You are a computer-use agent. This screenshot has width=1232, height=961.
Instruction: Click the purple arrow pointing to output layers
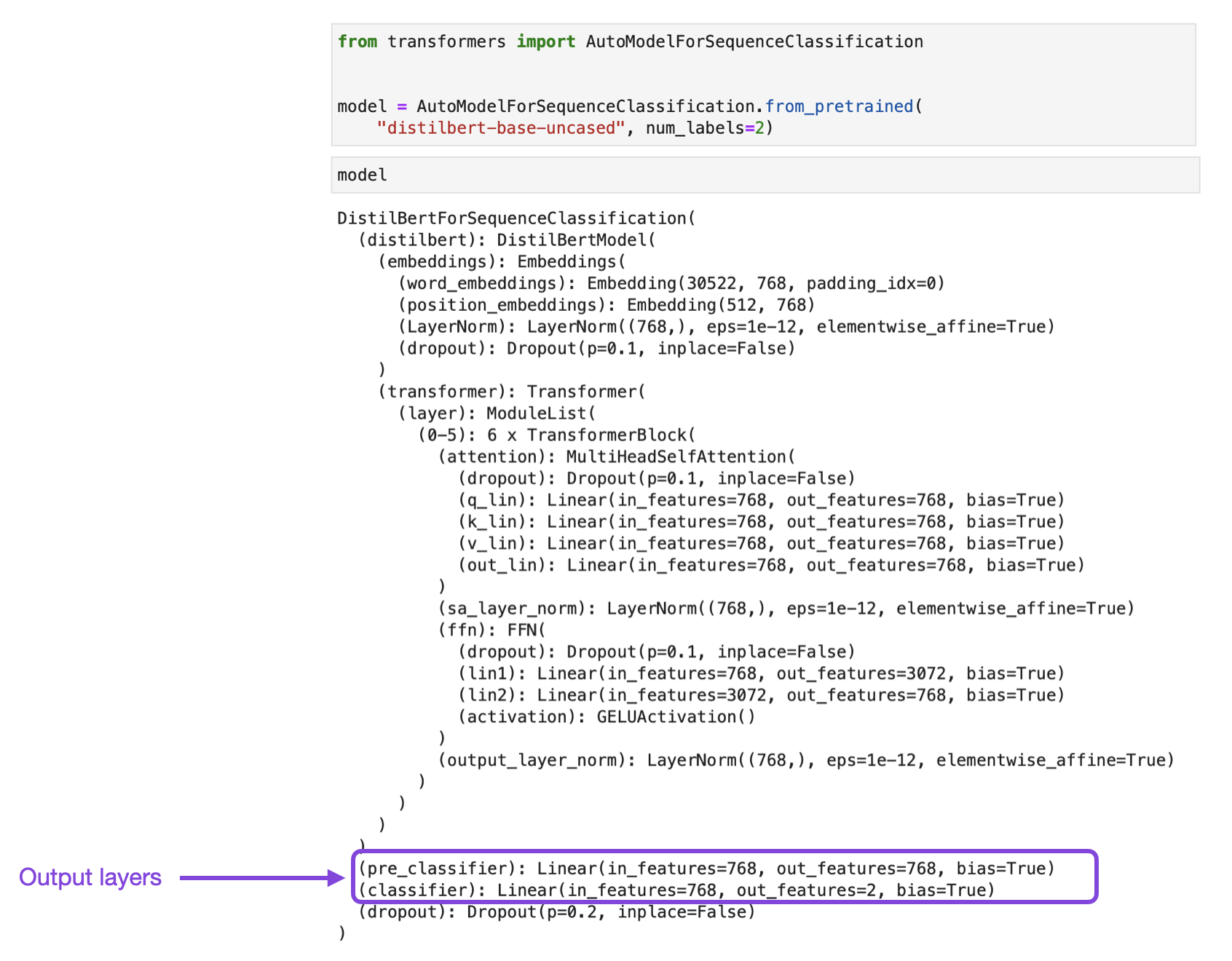(262, 877)
